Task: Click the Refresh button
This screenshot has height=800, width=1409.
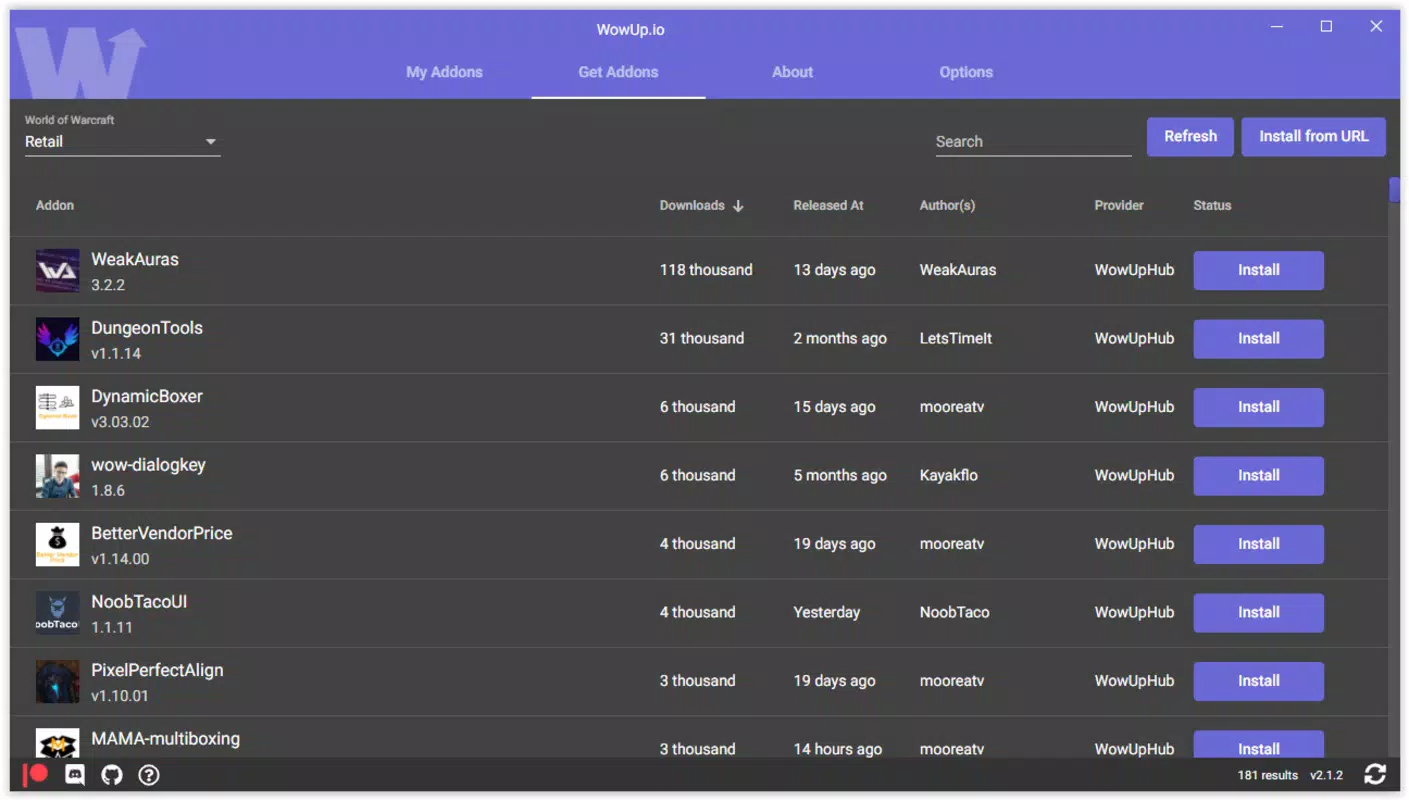Action: pos(1190,137)
